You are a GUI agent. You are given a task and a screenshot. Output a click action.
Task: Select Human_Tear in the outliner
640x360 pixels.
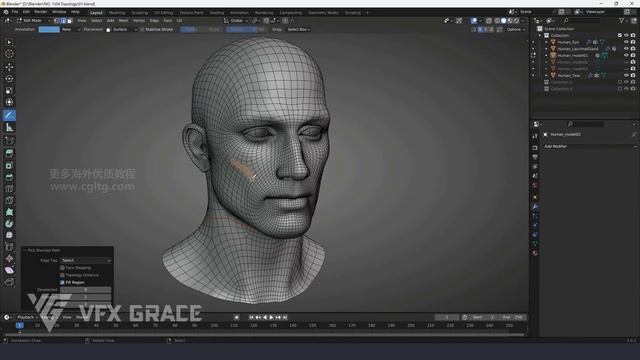pos(568,76)
